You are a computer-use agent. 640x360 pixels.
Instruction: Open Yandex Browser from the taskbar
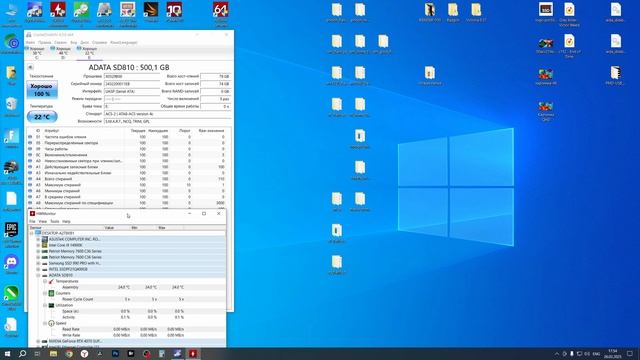coord(84,354)
